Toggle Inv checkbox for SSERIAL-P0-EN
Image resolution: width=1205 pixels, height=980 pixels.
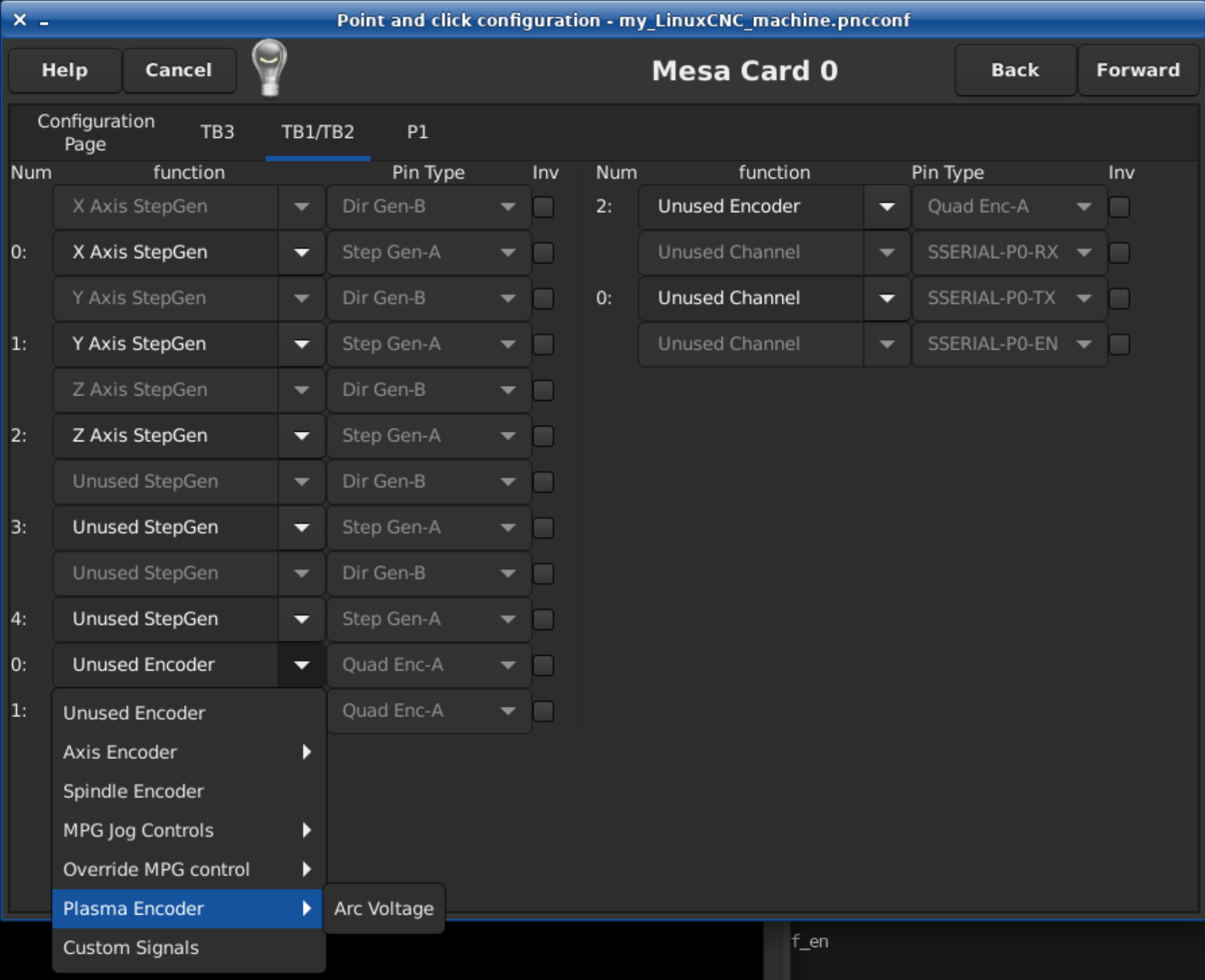[x=1120, y=344]
